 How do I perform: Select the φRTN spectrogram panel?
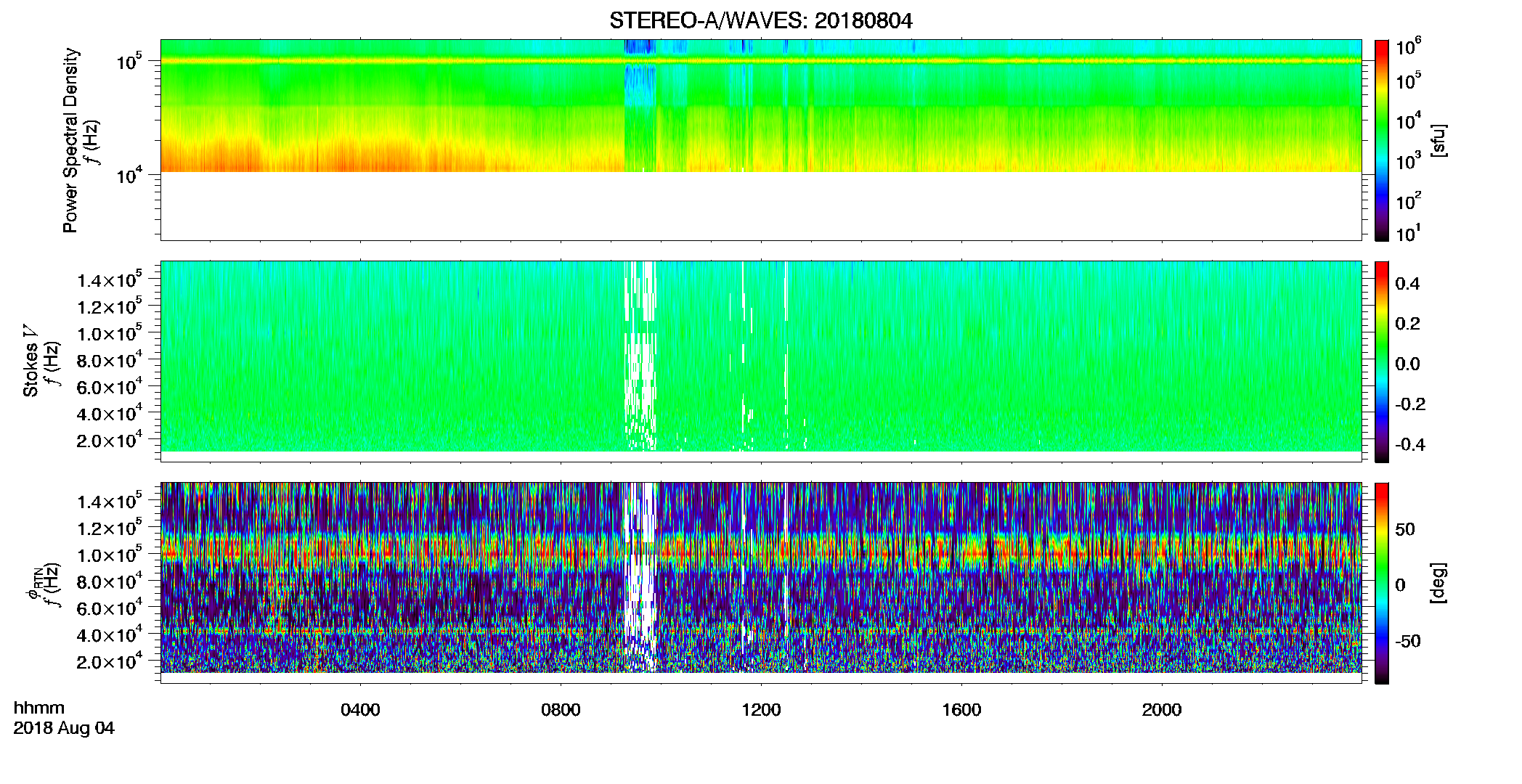[761, 583]
